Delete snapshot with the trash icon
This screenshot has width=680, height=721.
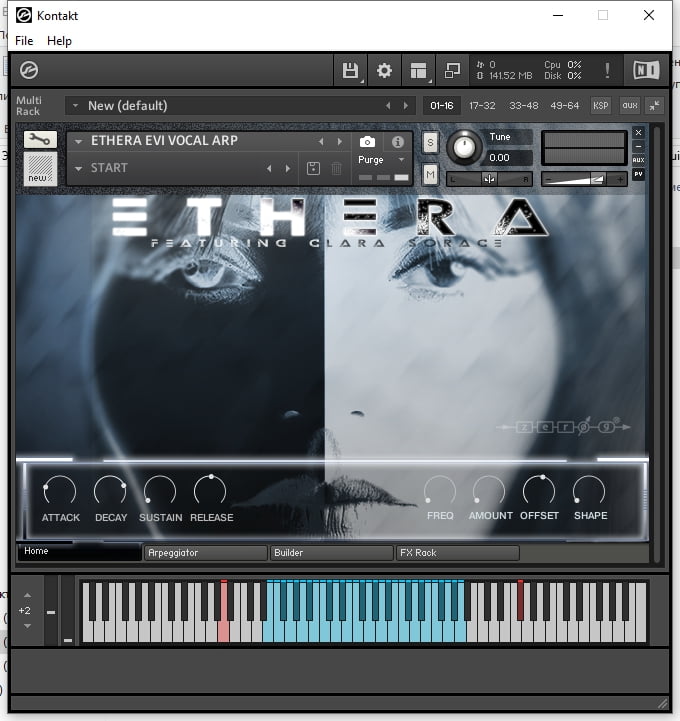click(337, 168)
